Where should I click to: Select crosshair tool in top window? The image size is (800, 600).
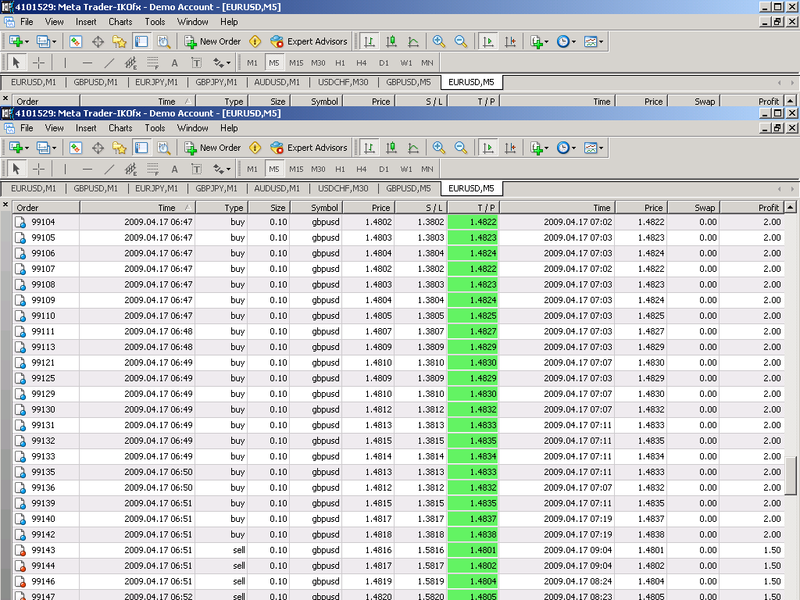38,63
